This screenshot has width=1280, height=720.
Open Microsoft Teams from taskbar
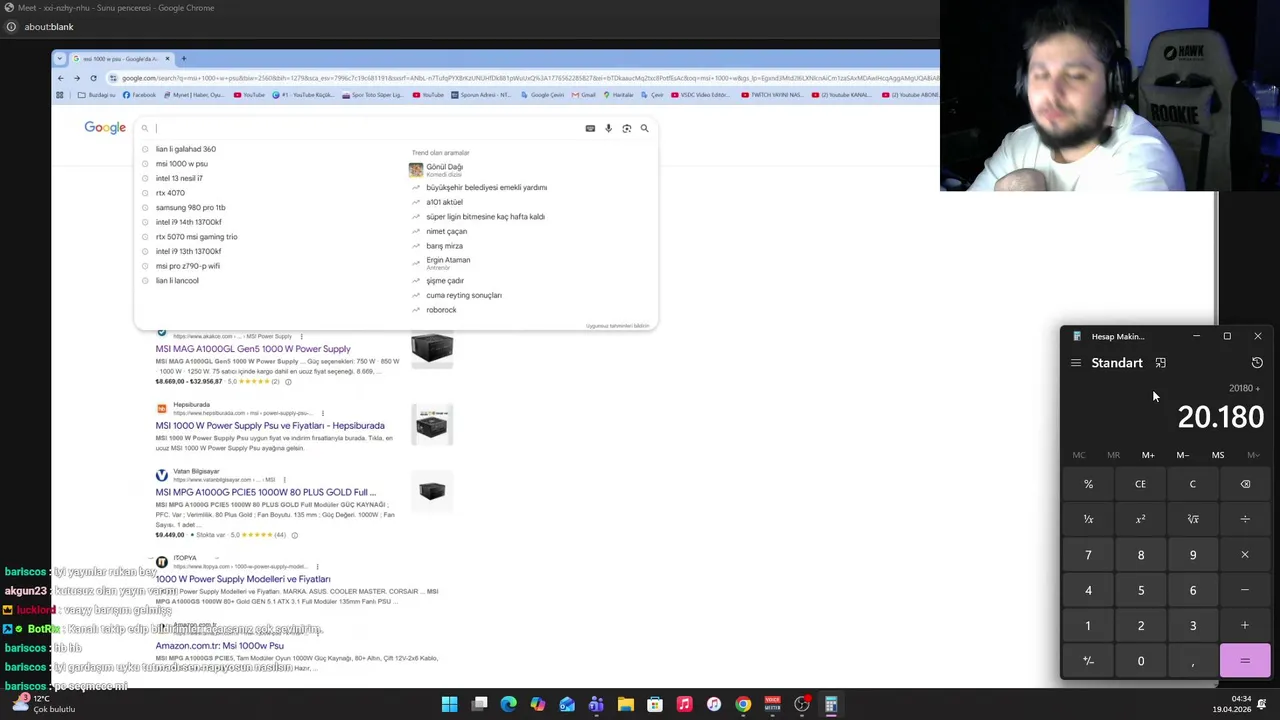click(x=596, y=705)
